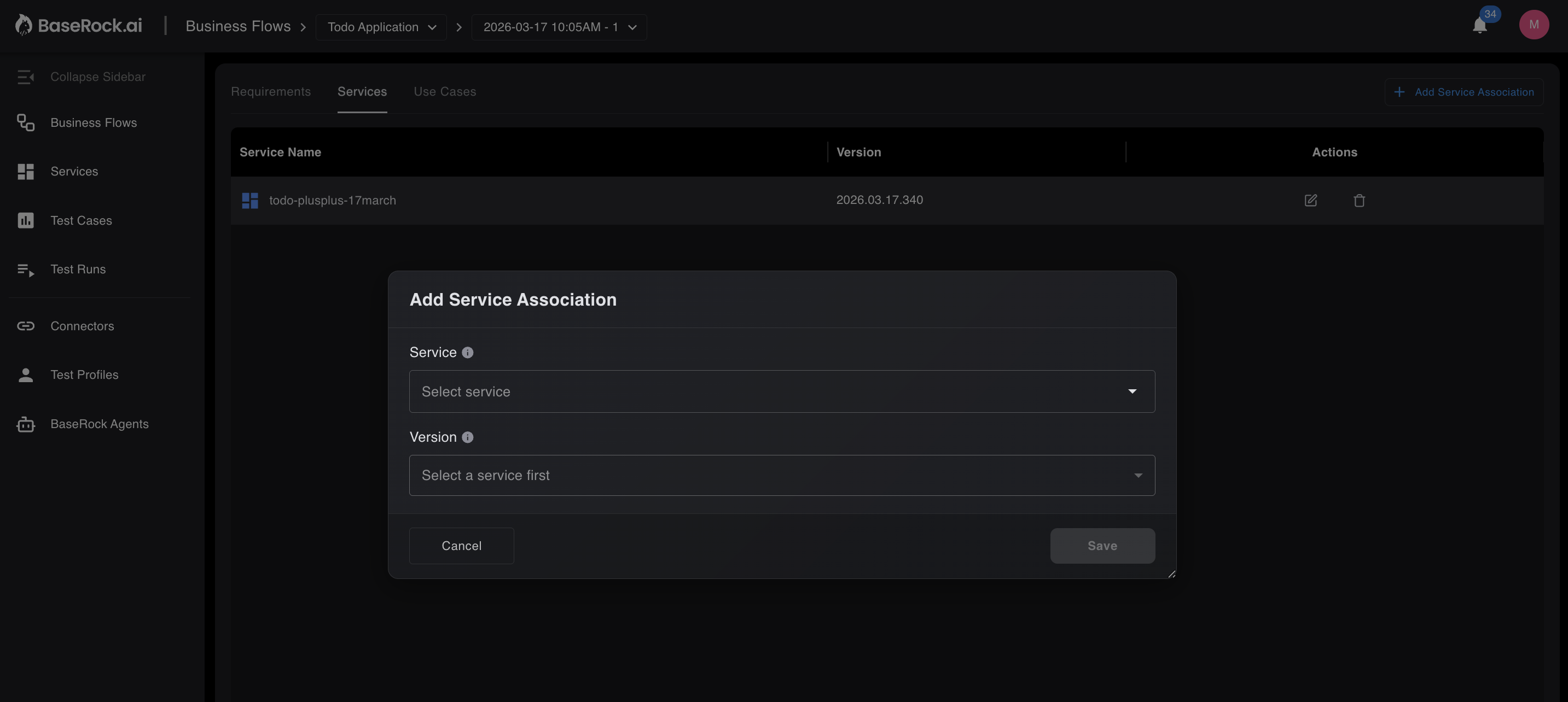Expand the Version dropdown in the dialog

pos(782,476)
